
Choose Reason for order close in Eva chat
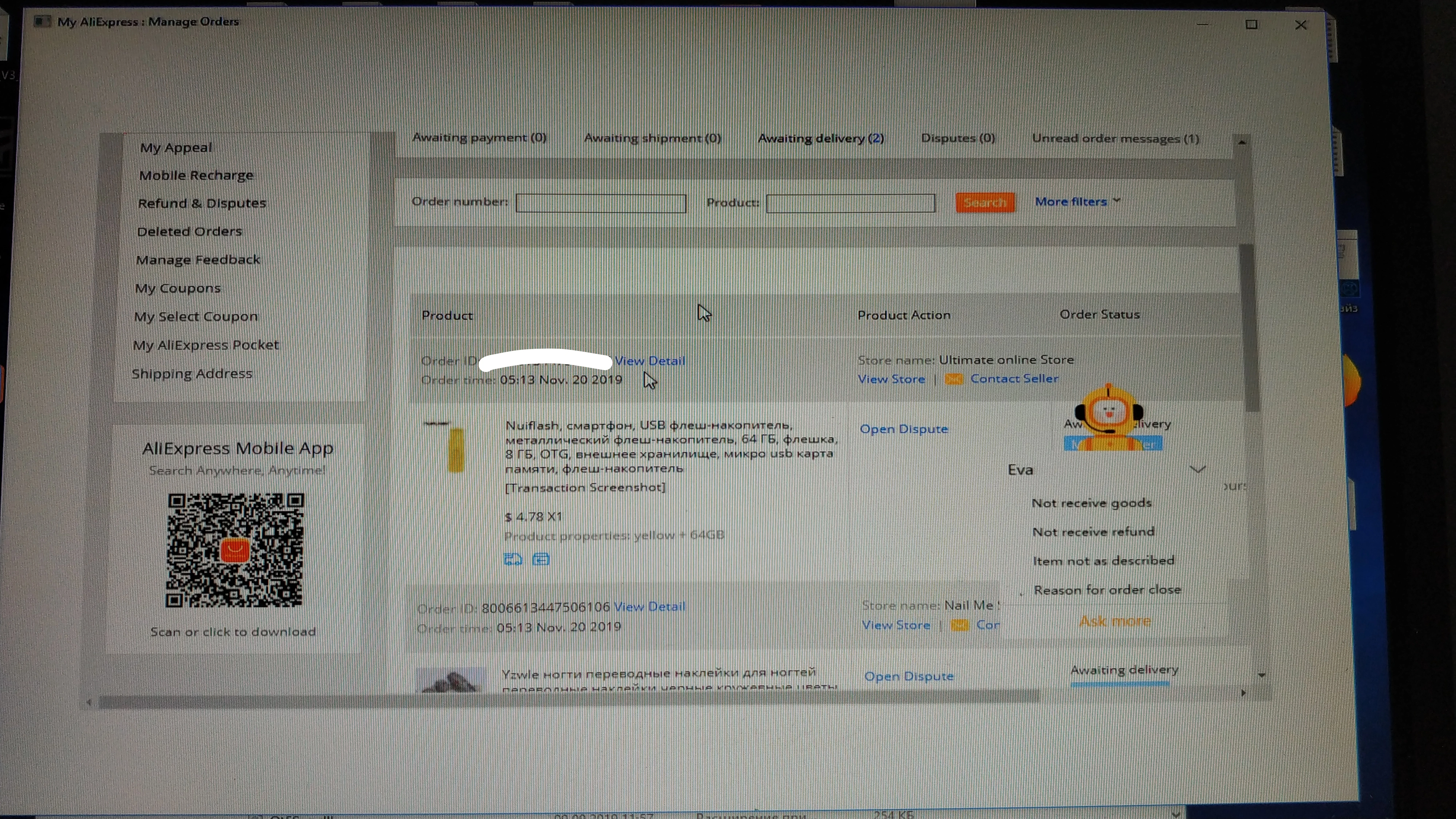coord(1107,590)
